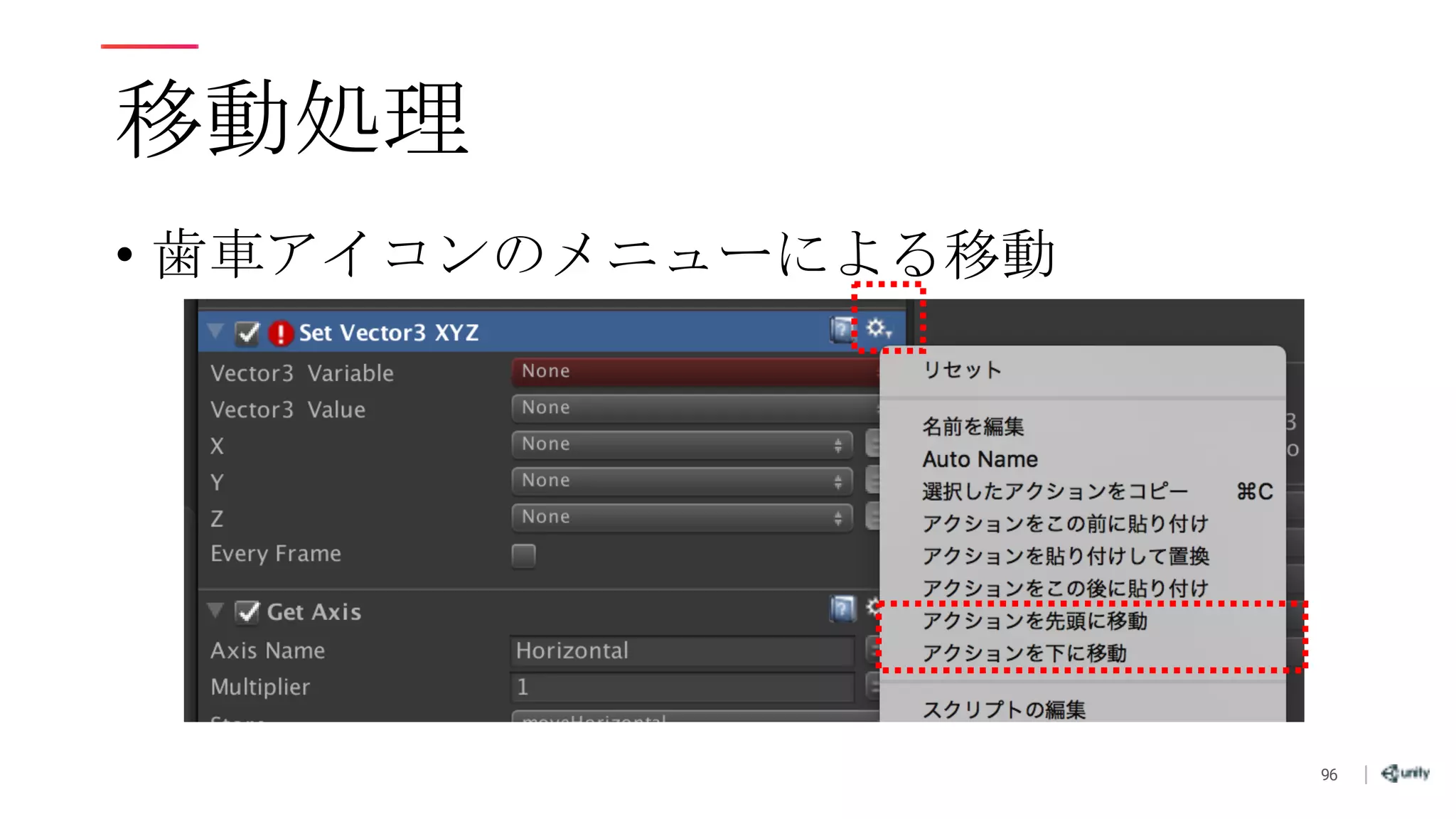
Task: Click the red error icon on Set Vector3
Action: tap(281, 333)
